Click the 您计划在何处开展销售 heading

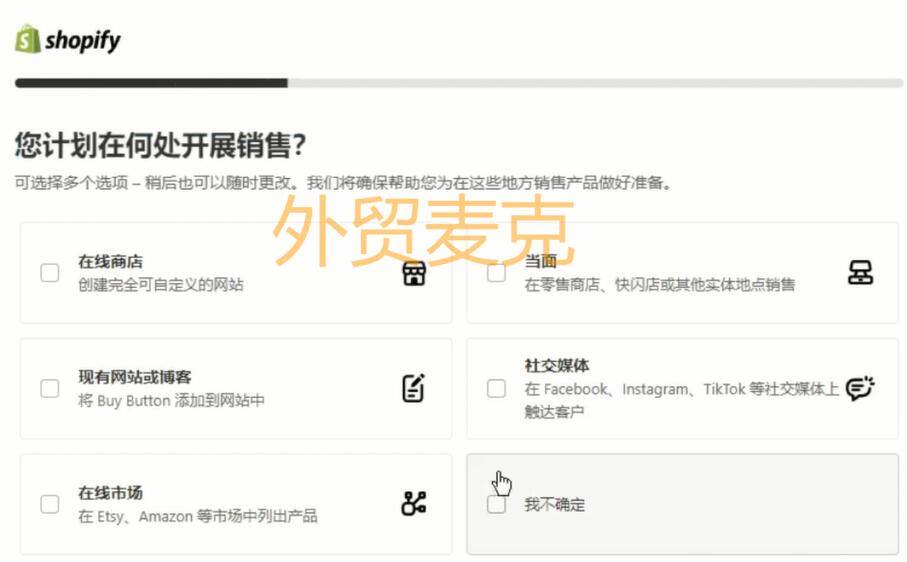(x=160, y=145)
